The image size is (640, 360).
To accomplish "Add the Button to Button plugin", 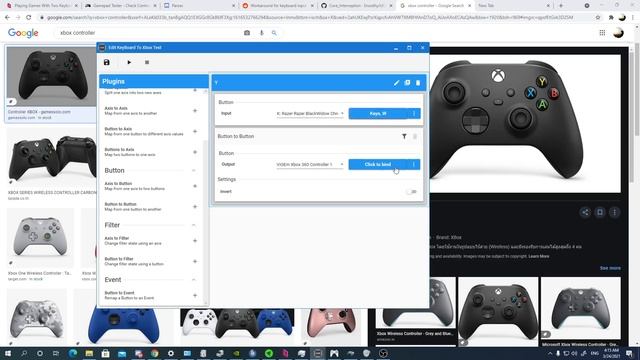I will [195, 207].
